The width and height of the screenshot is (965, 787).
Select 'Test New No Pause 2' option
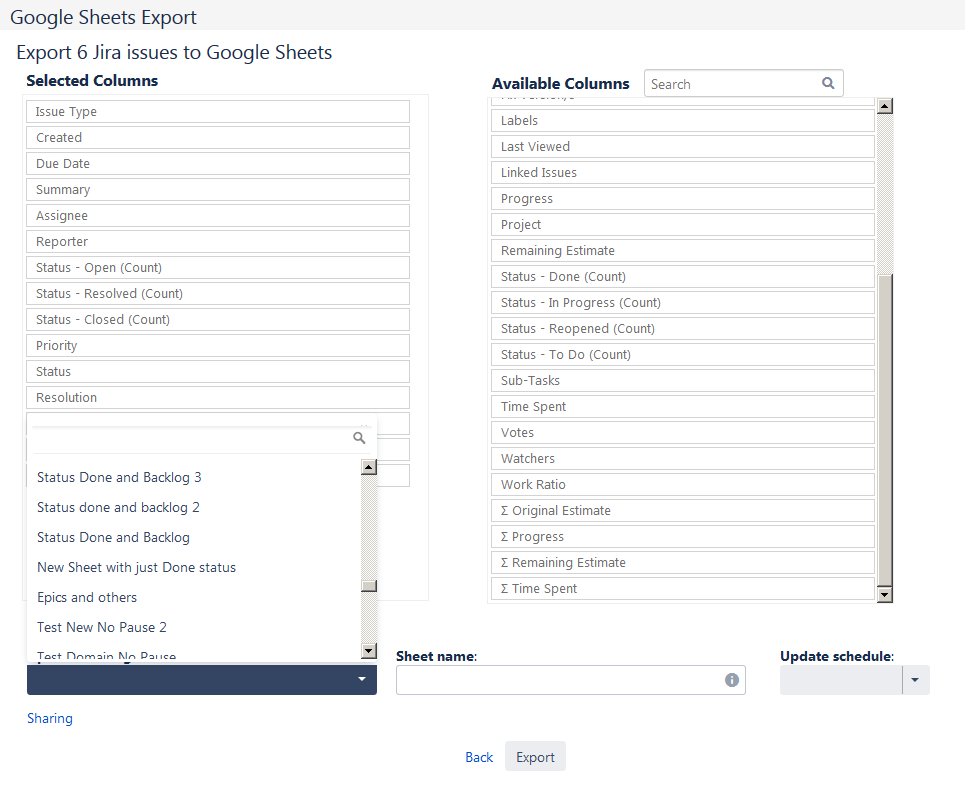[x=102, y=627]
